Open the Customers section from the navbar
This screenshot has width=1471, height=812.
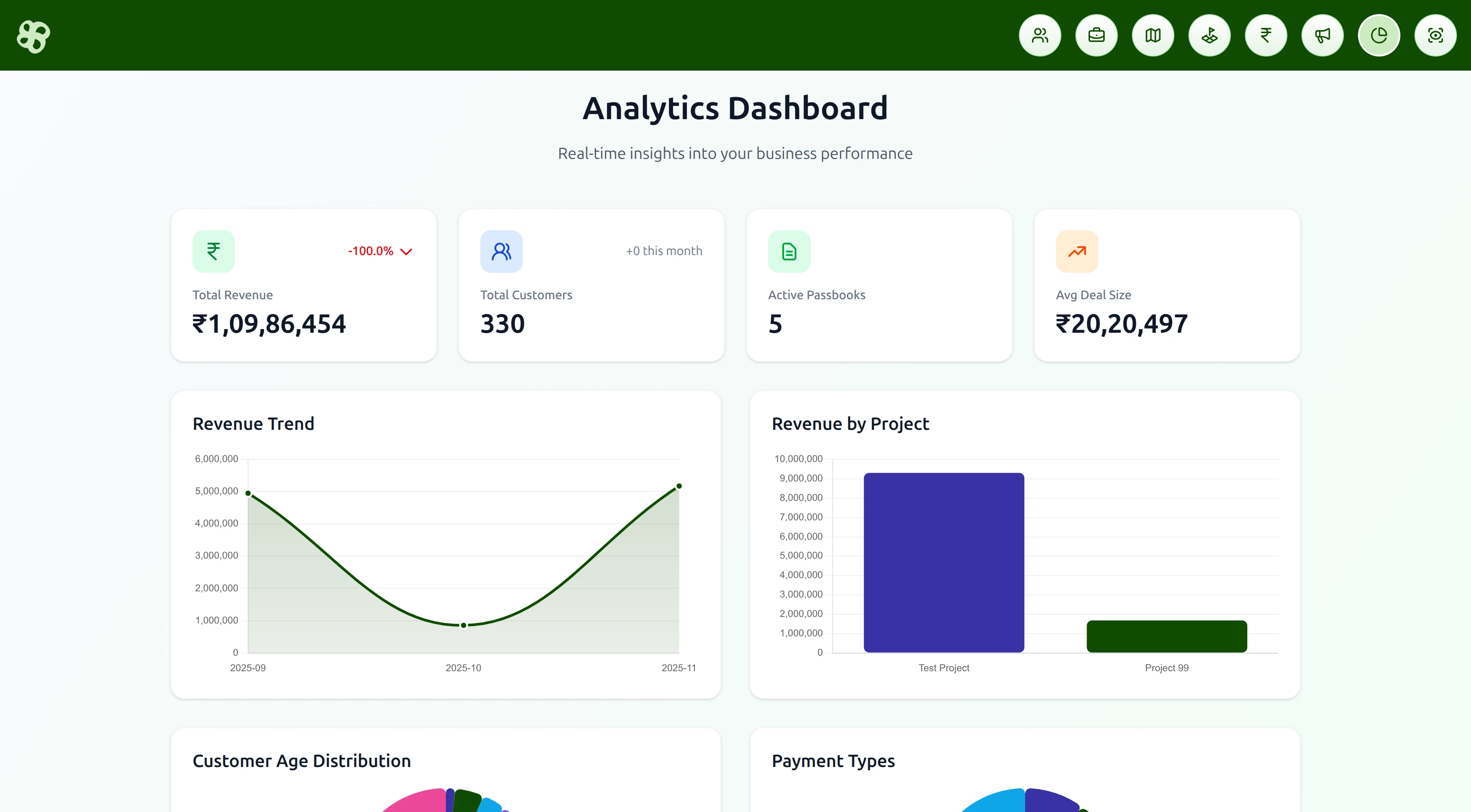point(1039,35)
